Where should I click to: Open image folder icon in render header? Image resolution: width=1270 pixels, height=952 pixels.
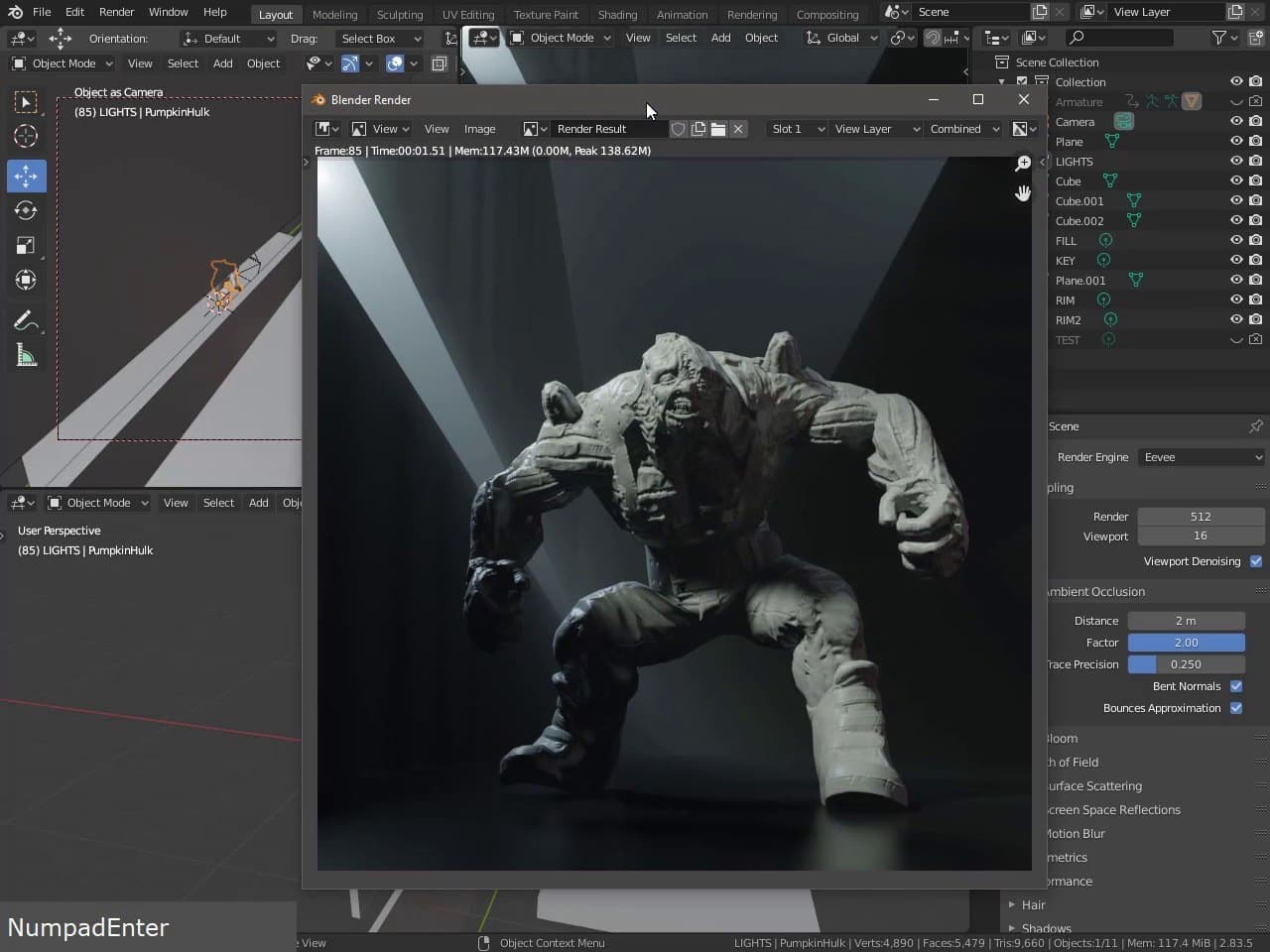(x=718, y=129)
